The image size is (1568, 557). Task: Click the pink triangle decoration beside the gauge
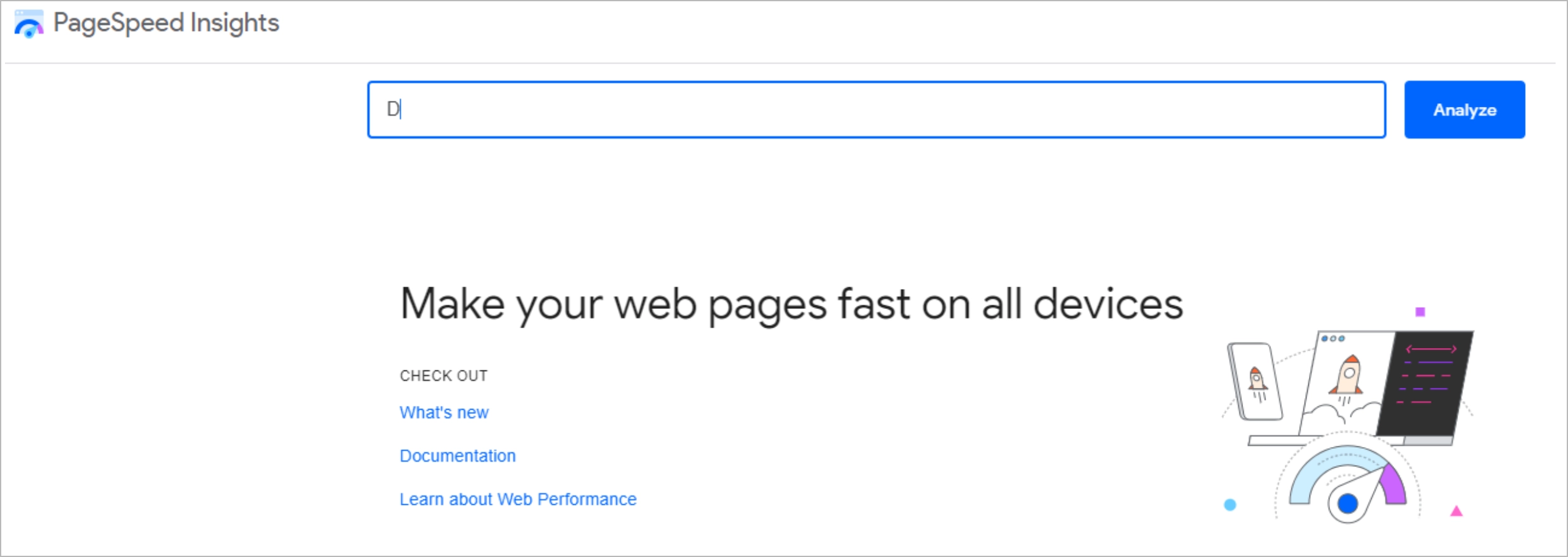1456,512
